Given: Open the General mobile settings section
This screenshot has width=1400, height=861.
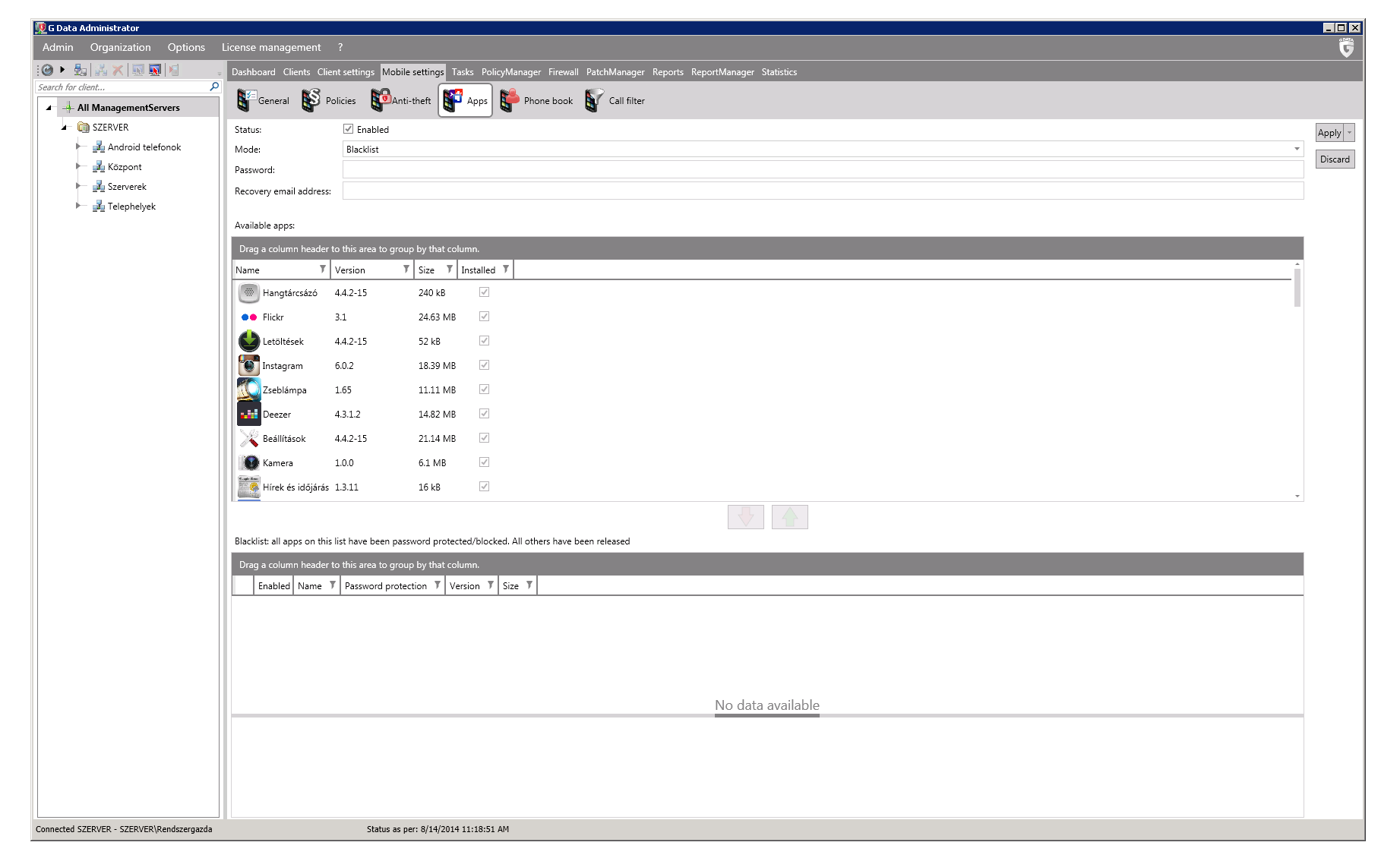Looking at the screenshot, I should click(263, 100).
